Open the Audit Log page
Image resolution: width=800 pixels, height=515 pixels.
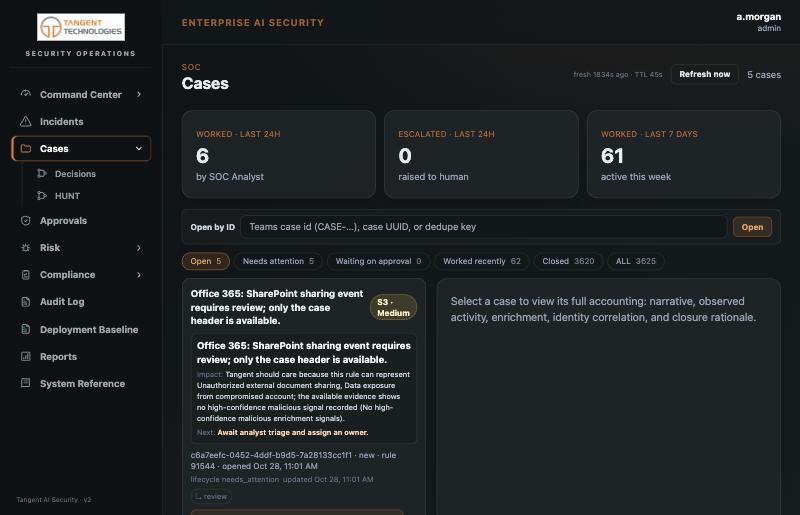(x=81, y=302)
